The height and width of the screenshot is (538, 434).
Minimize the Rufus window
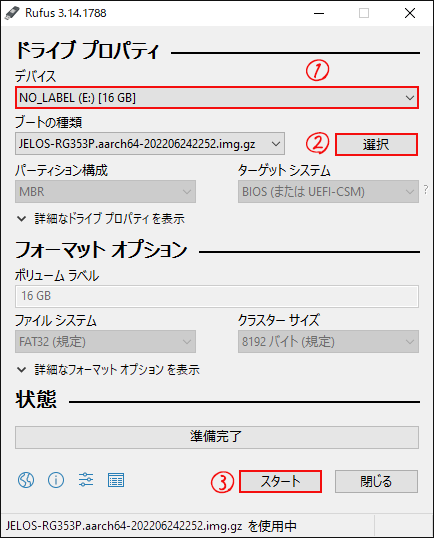pos(319,13)
